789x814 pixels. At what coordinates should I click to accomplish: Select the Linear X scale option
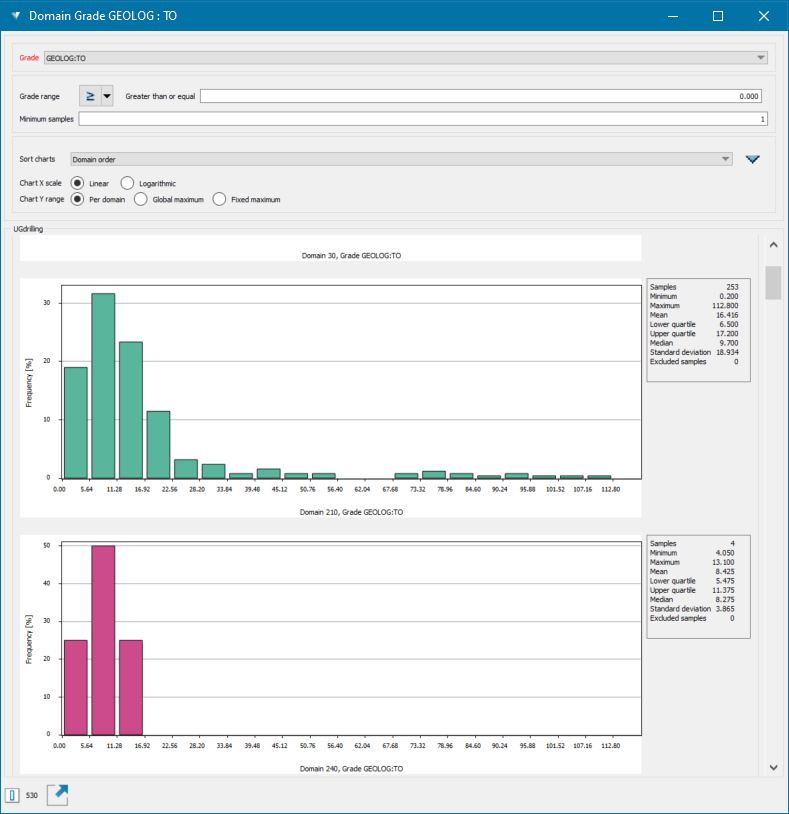click(77, 183)
